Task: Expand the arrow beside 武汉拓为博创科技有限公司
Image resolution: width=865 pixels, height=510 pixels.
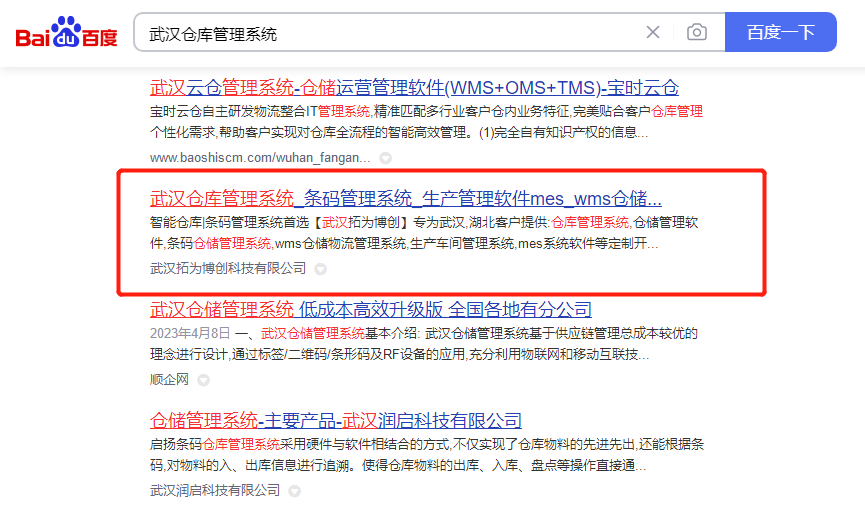Action: click(x=321, y=269)
